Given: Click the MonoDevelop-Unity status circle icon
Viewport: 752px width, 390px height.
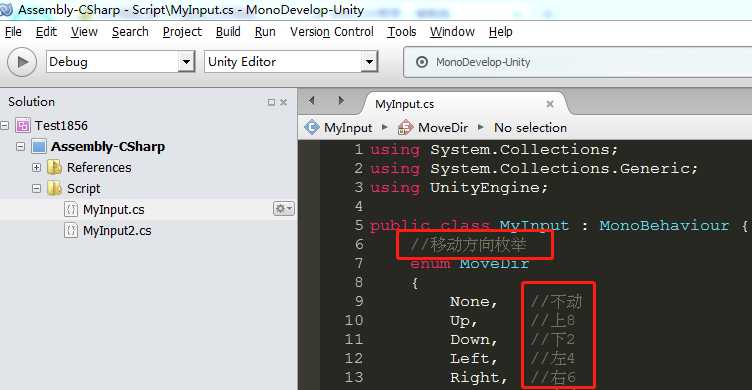Looking at the screenshot, I should (422, 62).
